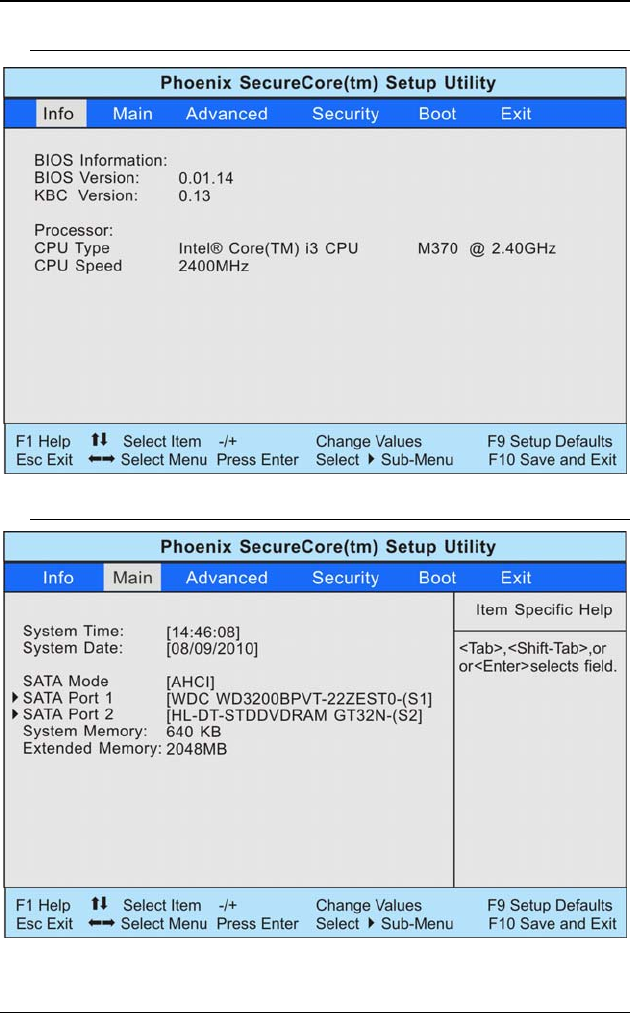The height and width of the screenshot is (1013, 630).
Task: Click the System Date field [08/09/2010]
Action: tap(212, 649)
